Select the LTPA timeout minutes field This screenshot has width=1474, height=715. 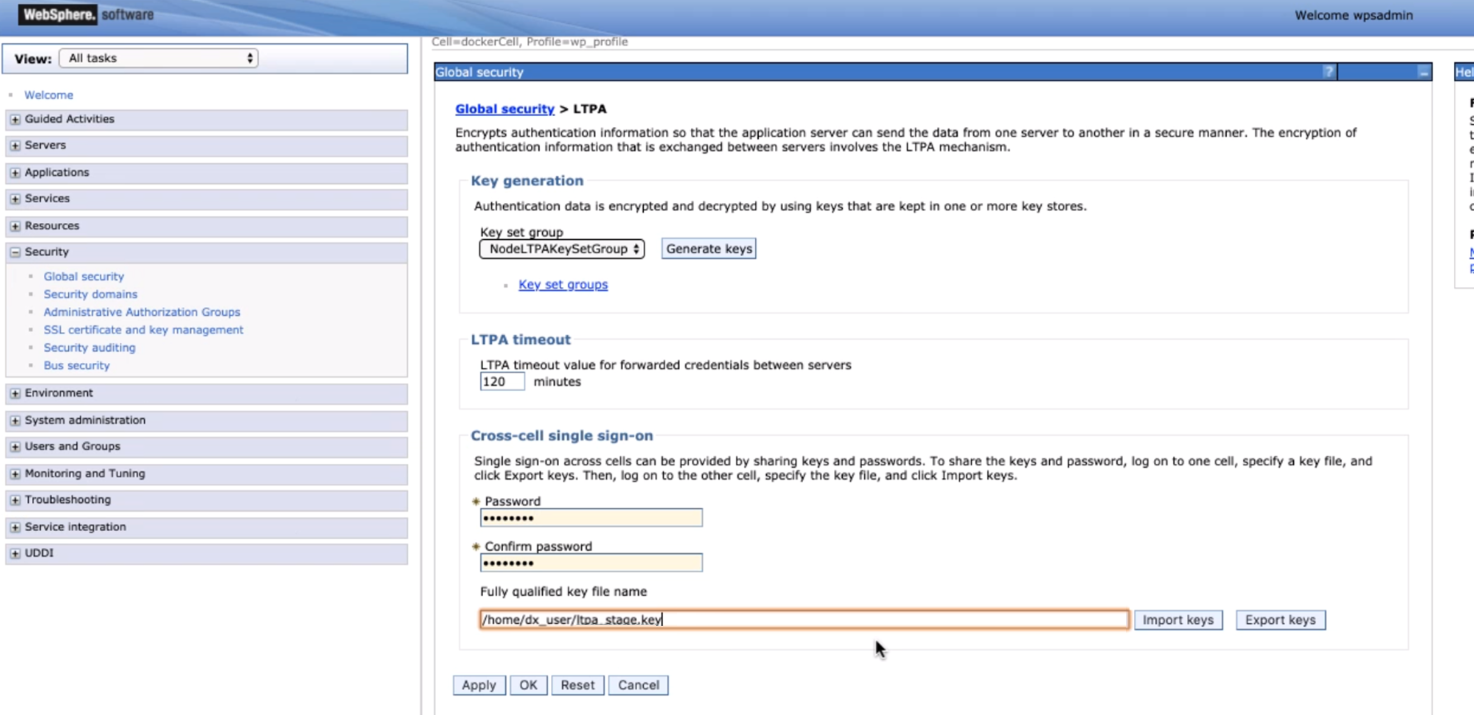click(x=501, y=381)
